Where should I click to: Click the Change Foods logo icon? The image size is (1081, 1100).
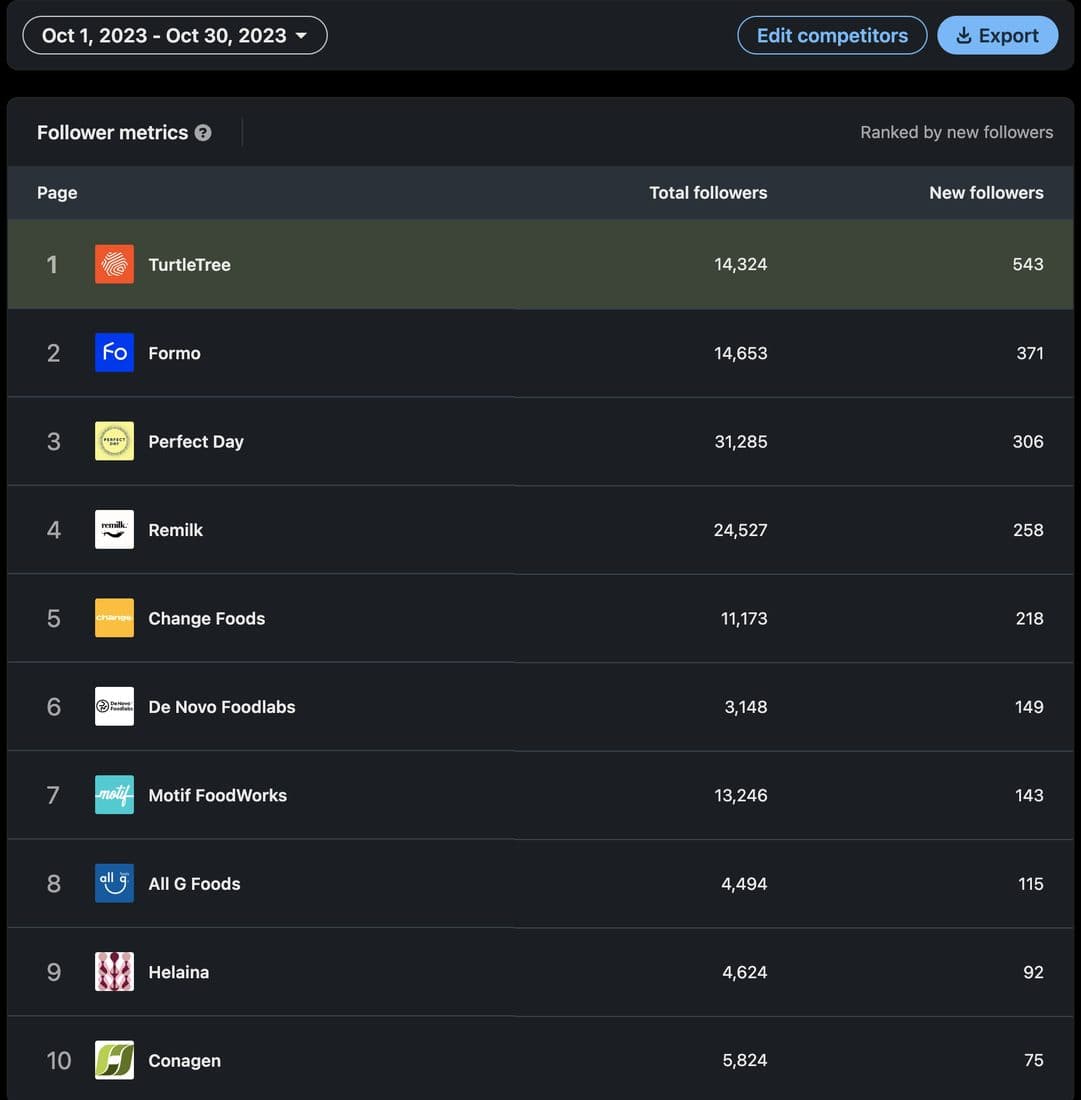click(114, 618)
